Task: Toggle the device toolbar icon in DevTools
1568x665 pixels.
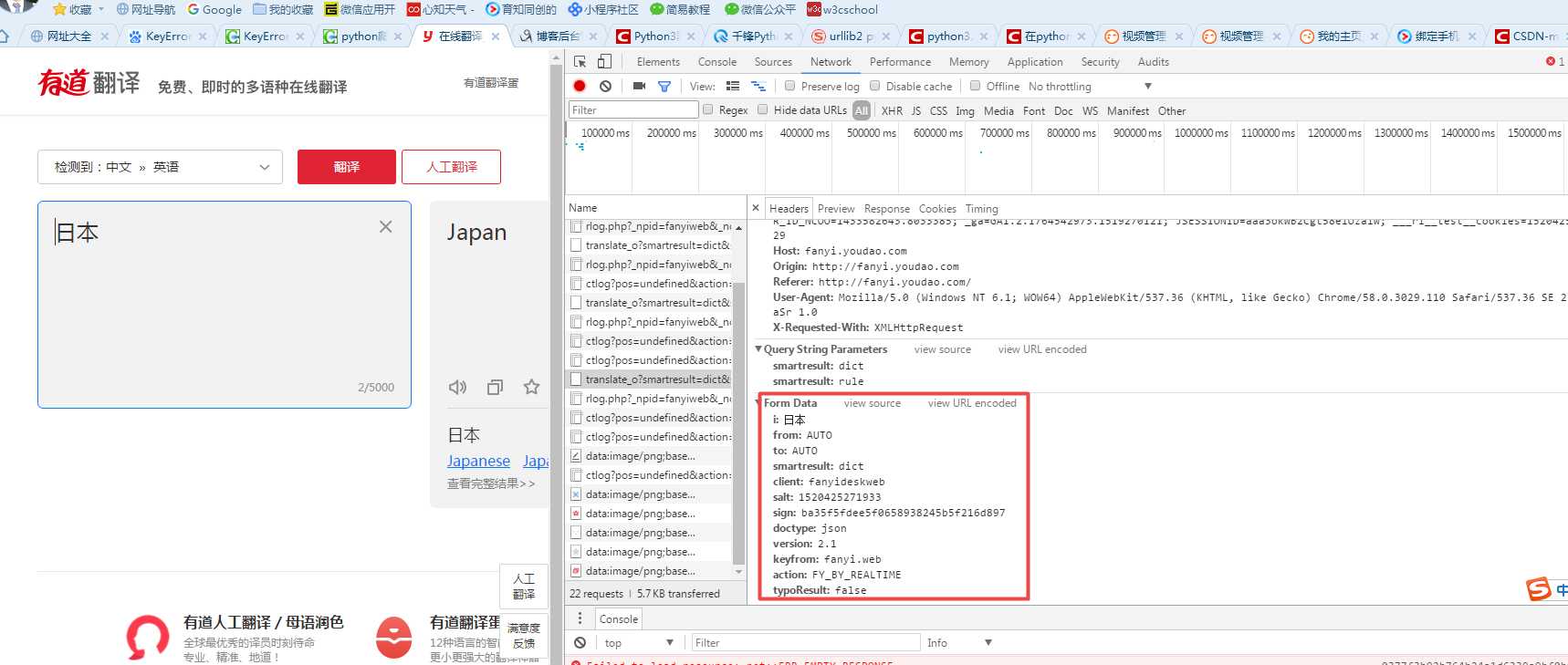Action: click(604, 61)
